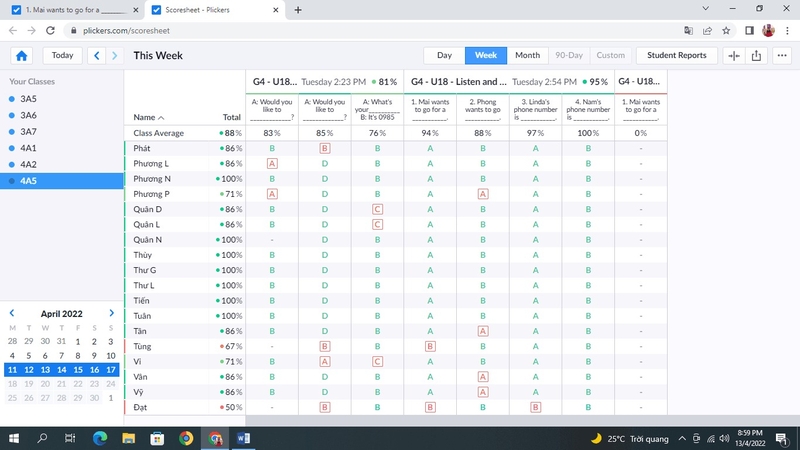Open Microsoft Edge from taskbar
The image size is (800, 450).
point(100,438)
